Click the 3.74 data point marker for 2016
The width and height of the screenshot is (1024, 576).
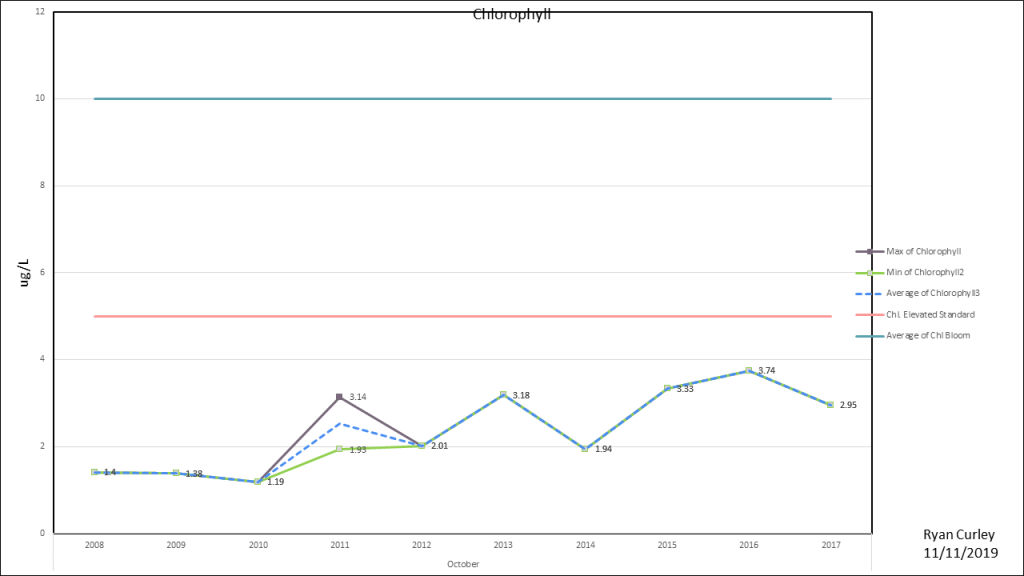(748, 371)
